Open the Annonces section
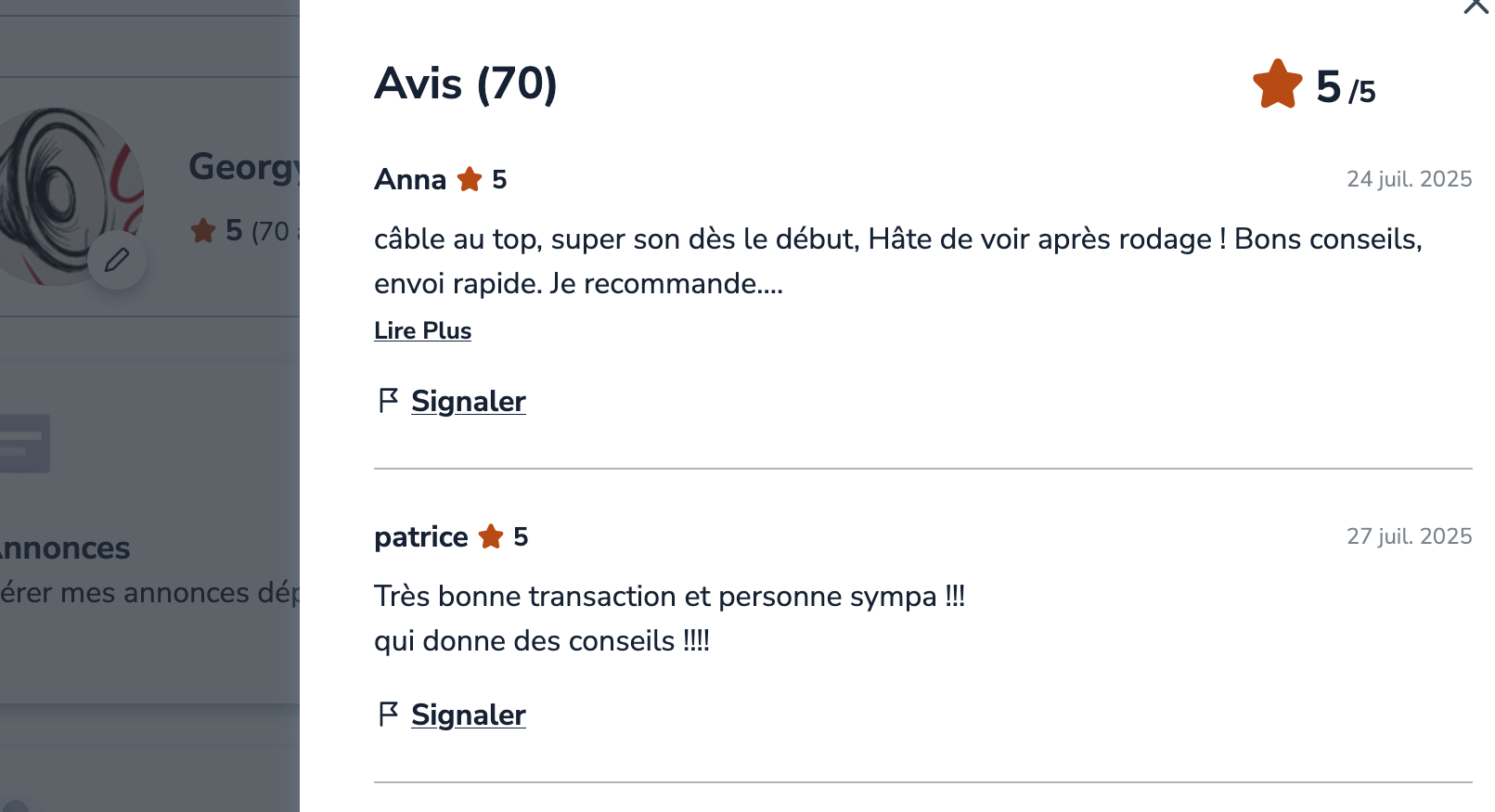 click(65, 548)
